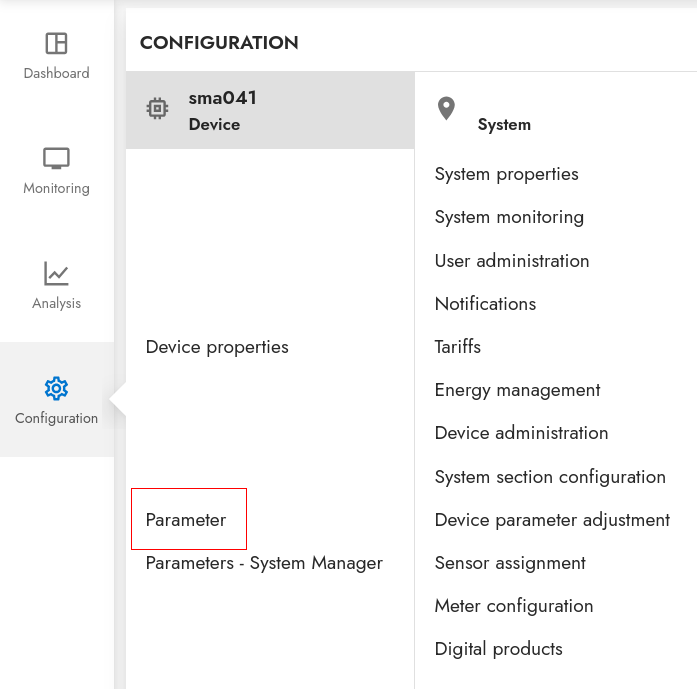
Task: Go to System properties
Action: (x=506, y=174)
